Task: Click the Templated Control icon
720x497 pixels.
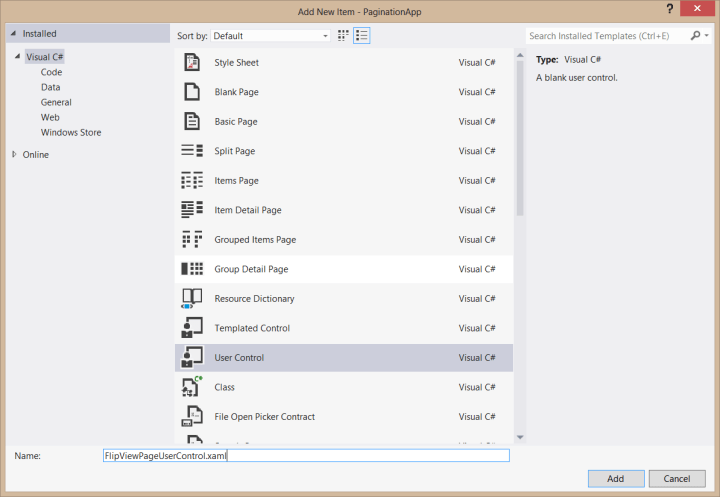Action: point(192,328)
